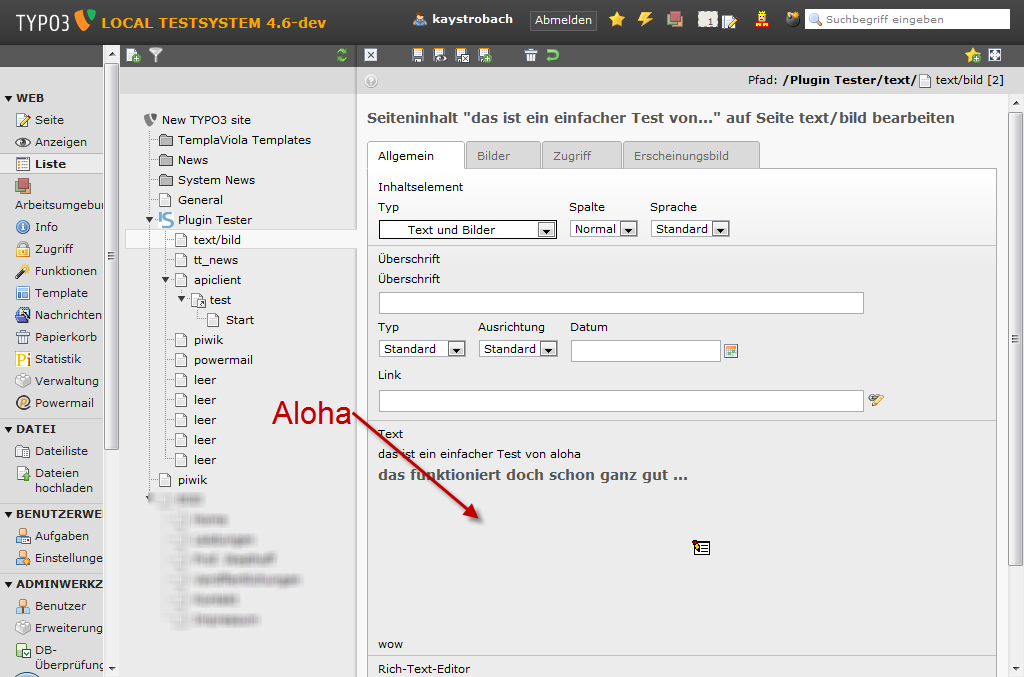Click the page tree filter funnel icon

(156, 56)
